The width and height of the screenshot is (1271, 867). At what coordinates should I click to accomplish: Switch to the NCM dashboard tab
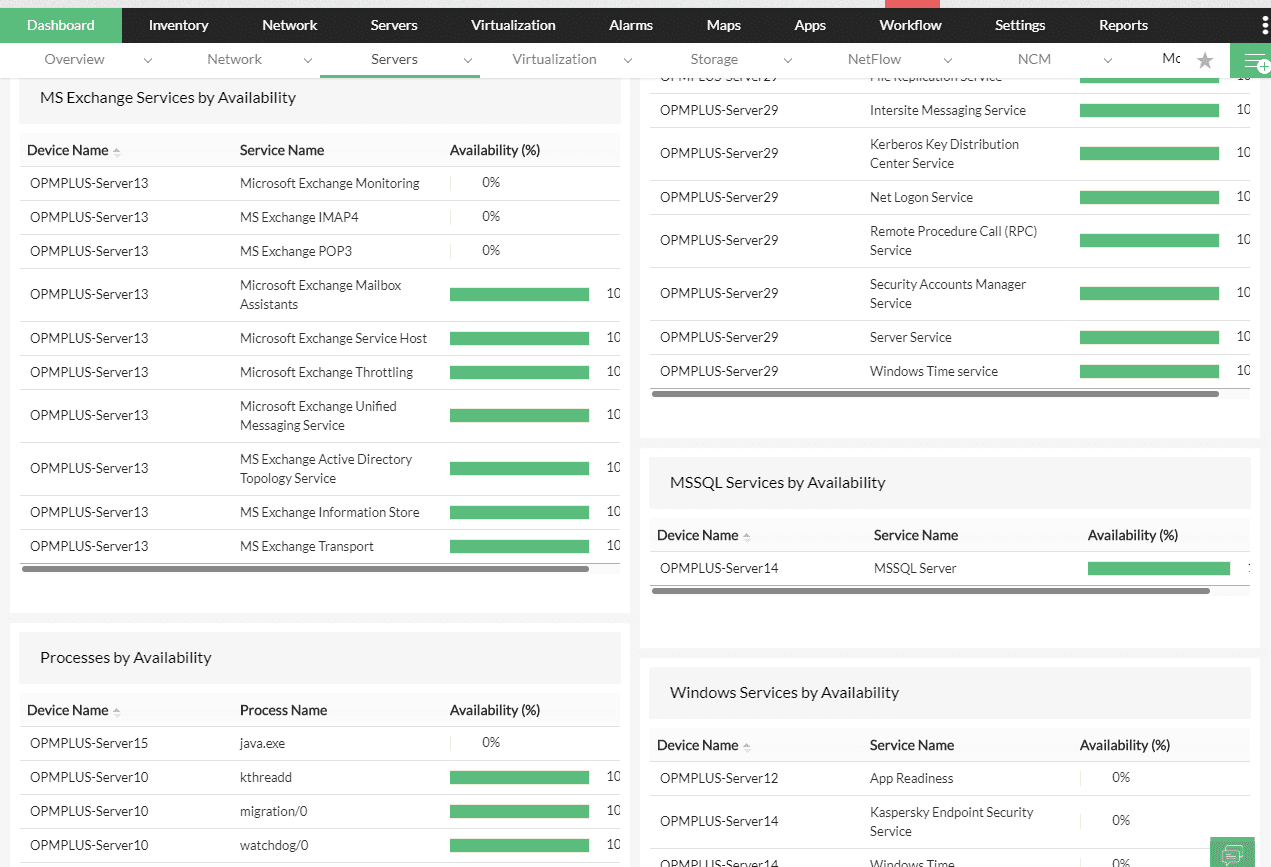pyautogui.click(x=1034, y=59)
